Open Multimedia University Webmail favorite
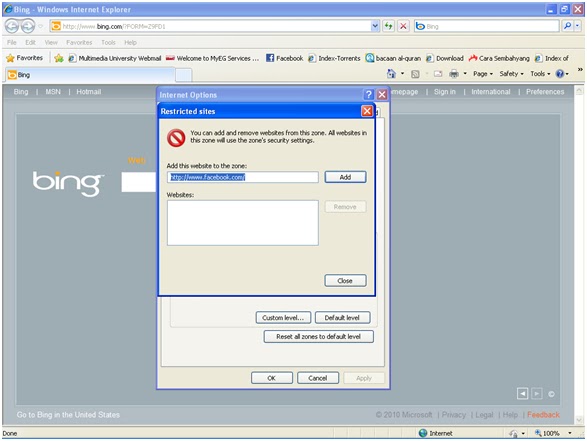Screen dimensions: 587x441 click(115, 58)
